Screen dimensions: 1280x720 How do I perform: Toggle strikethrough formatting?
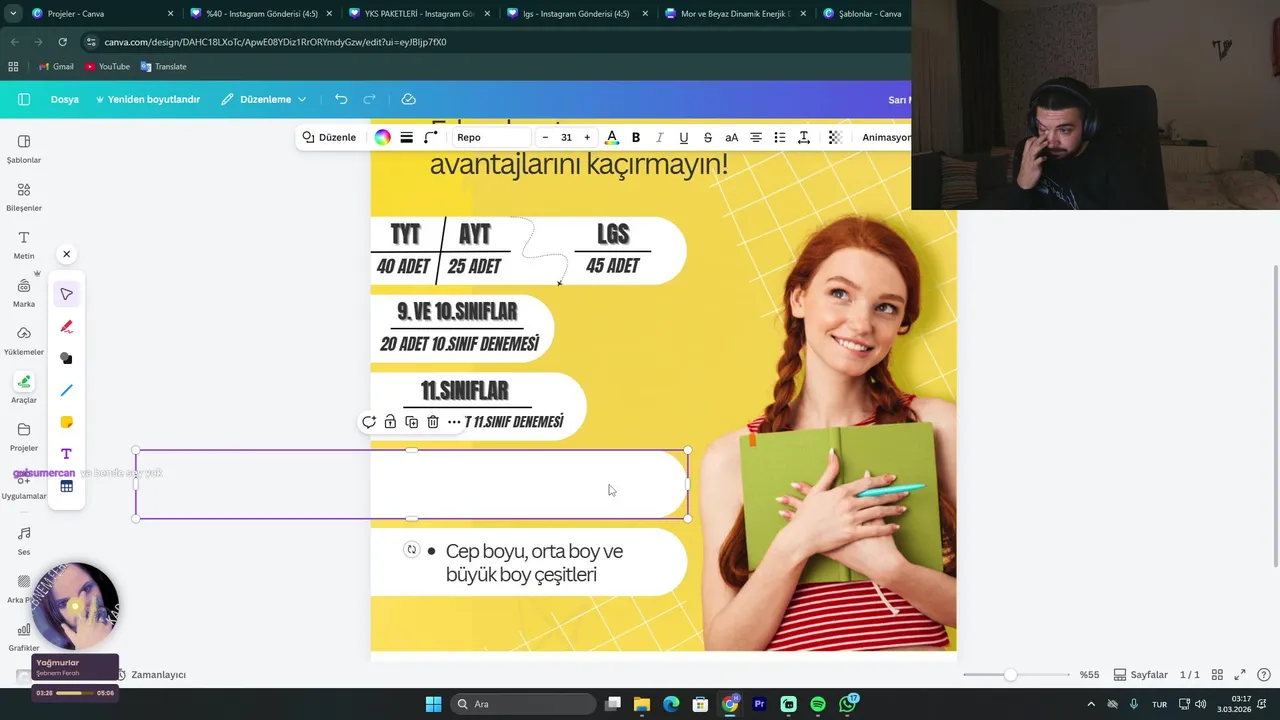pyautogui.click(x=708, y=137)
